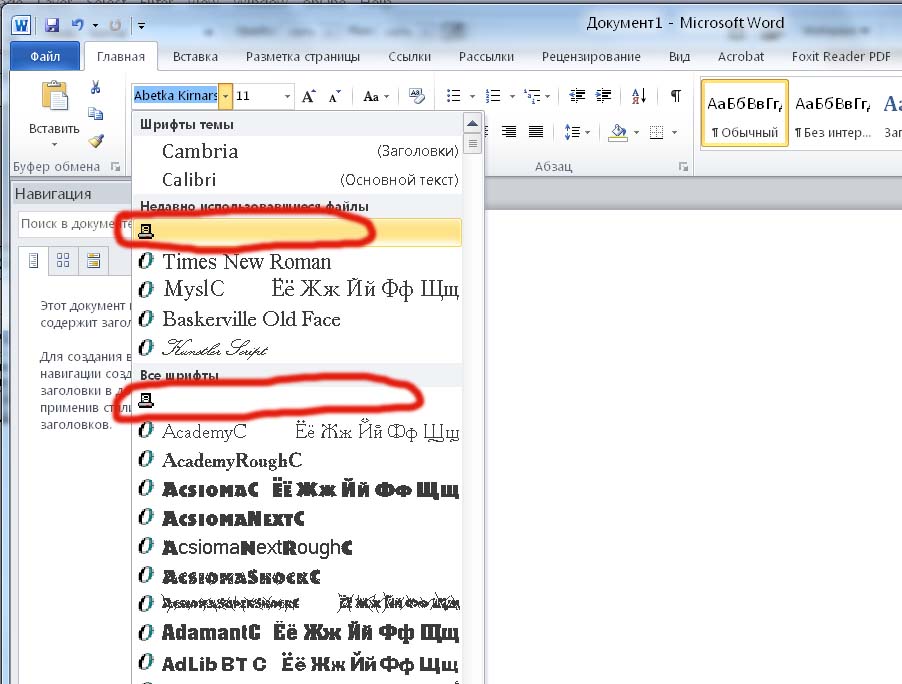Click the font size box showing 11

pos(257,95)
